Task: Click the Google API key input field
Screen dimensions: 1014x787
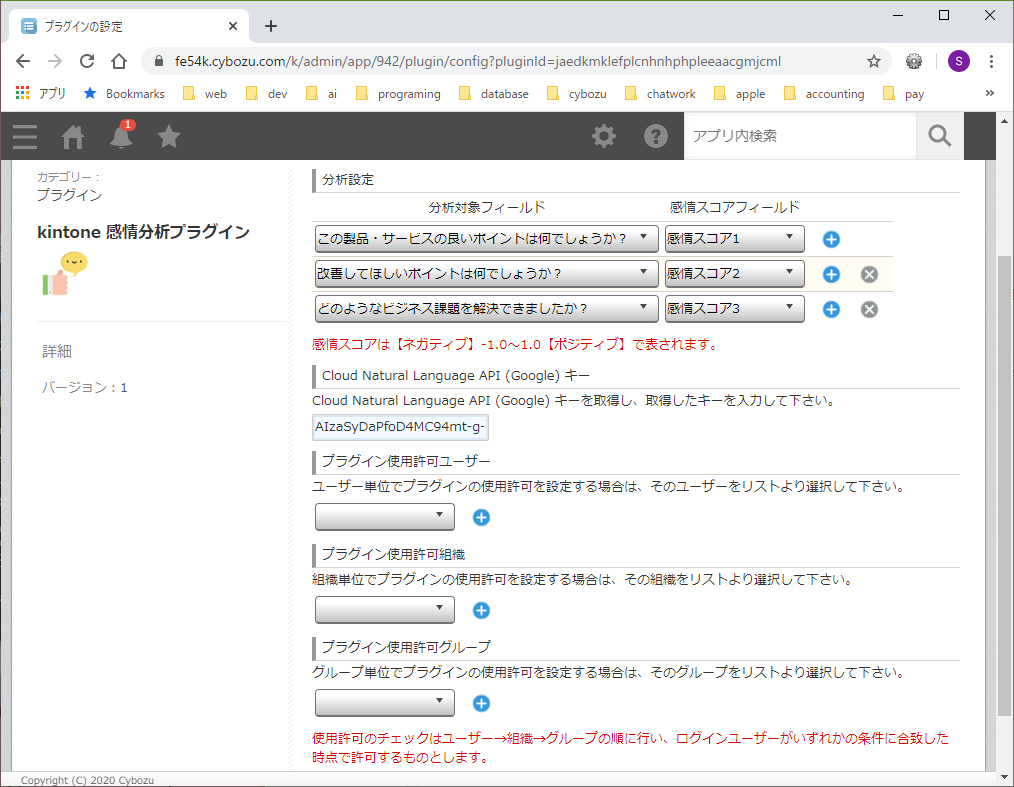Action: pyautogui.click(x=400, y=427)
